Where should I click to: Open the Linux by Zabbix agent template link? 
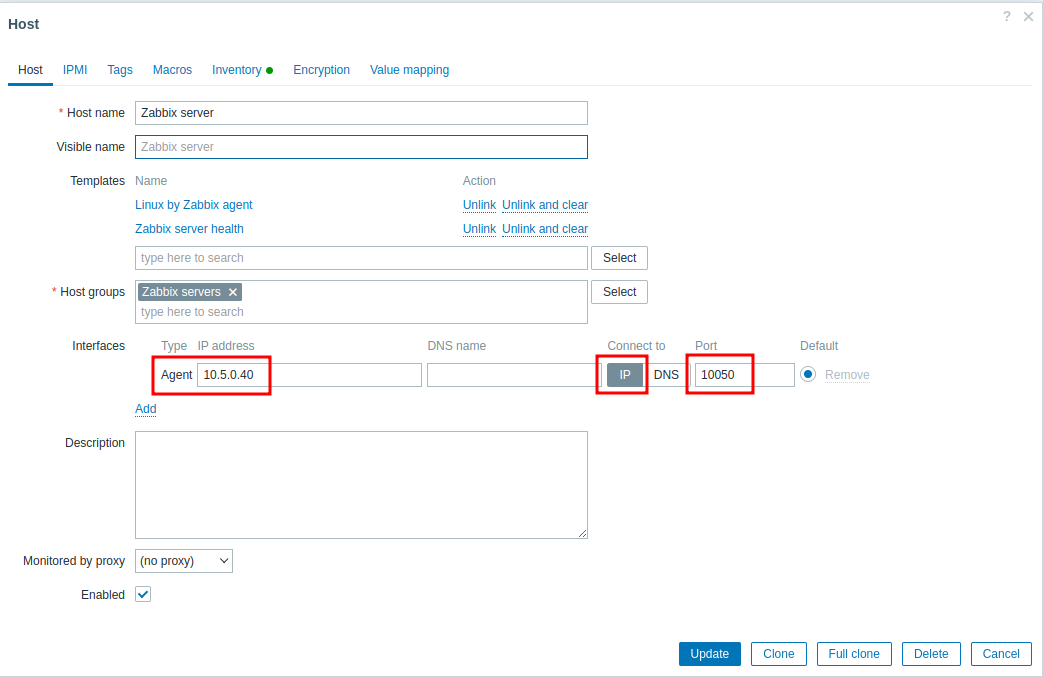194,205
